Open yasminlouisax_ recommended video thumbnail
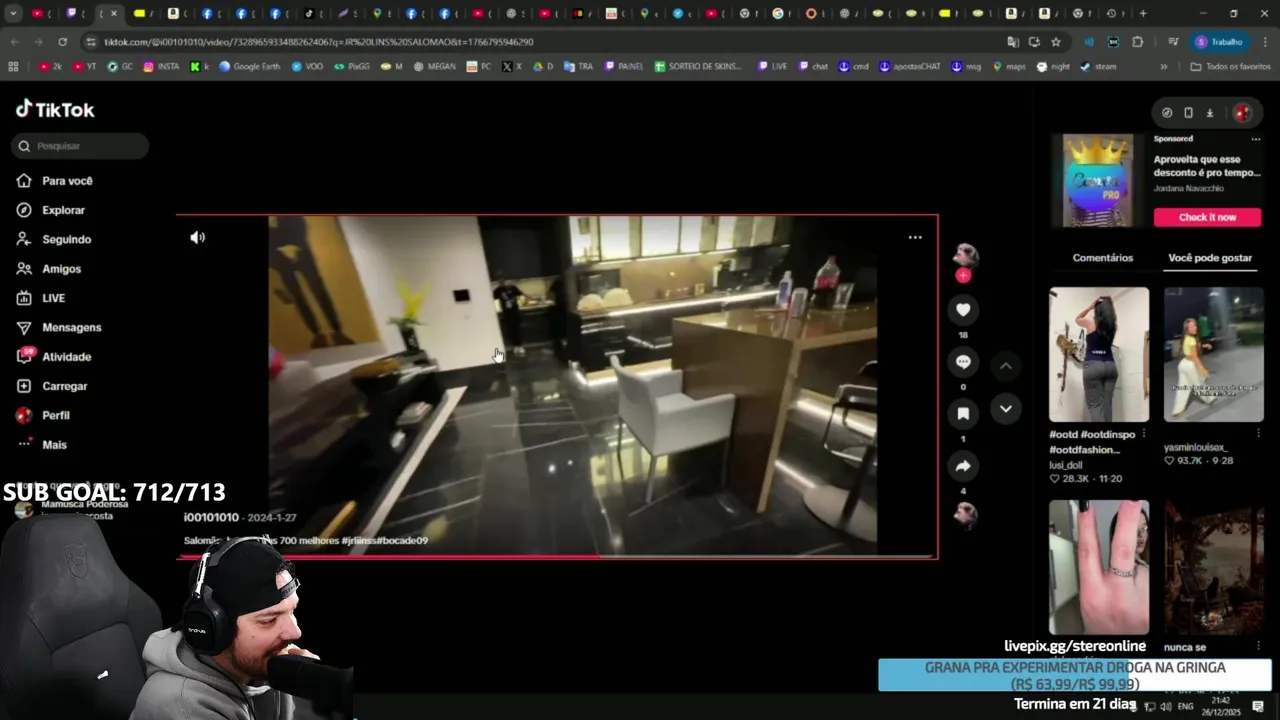This screenshot has width=1280, height=720. pos(1213,355)
